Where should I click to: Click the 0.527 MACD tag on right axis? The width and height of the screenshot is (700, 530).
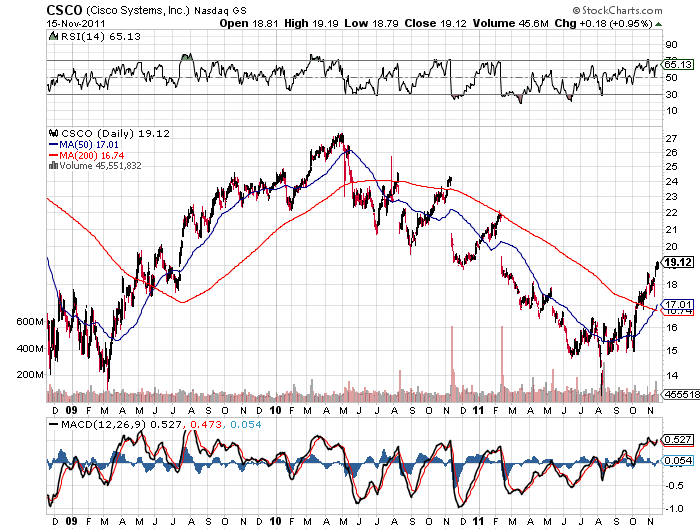point(677,440)
